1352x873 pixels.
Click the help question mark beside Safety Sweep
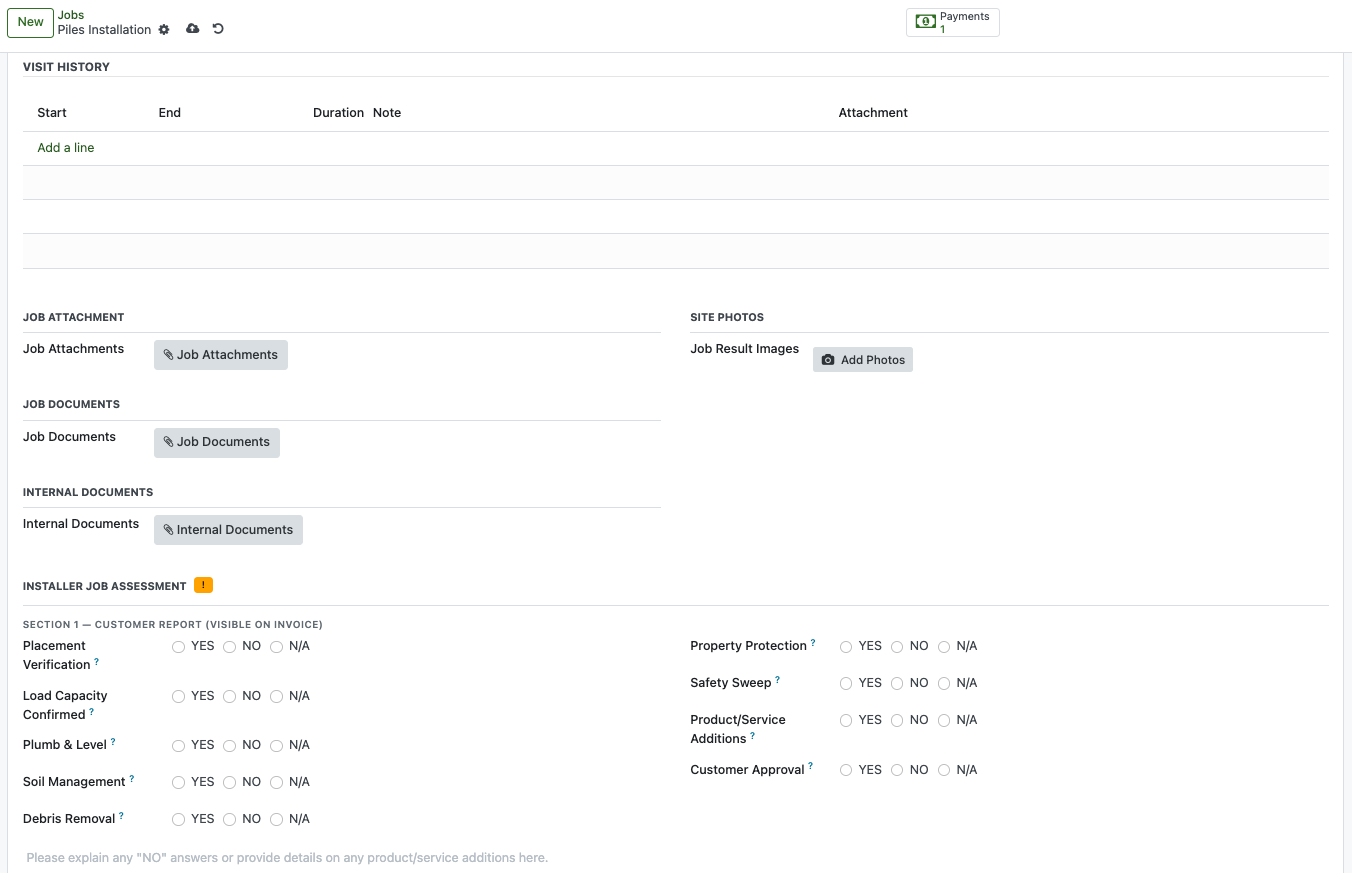(778, 680)
